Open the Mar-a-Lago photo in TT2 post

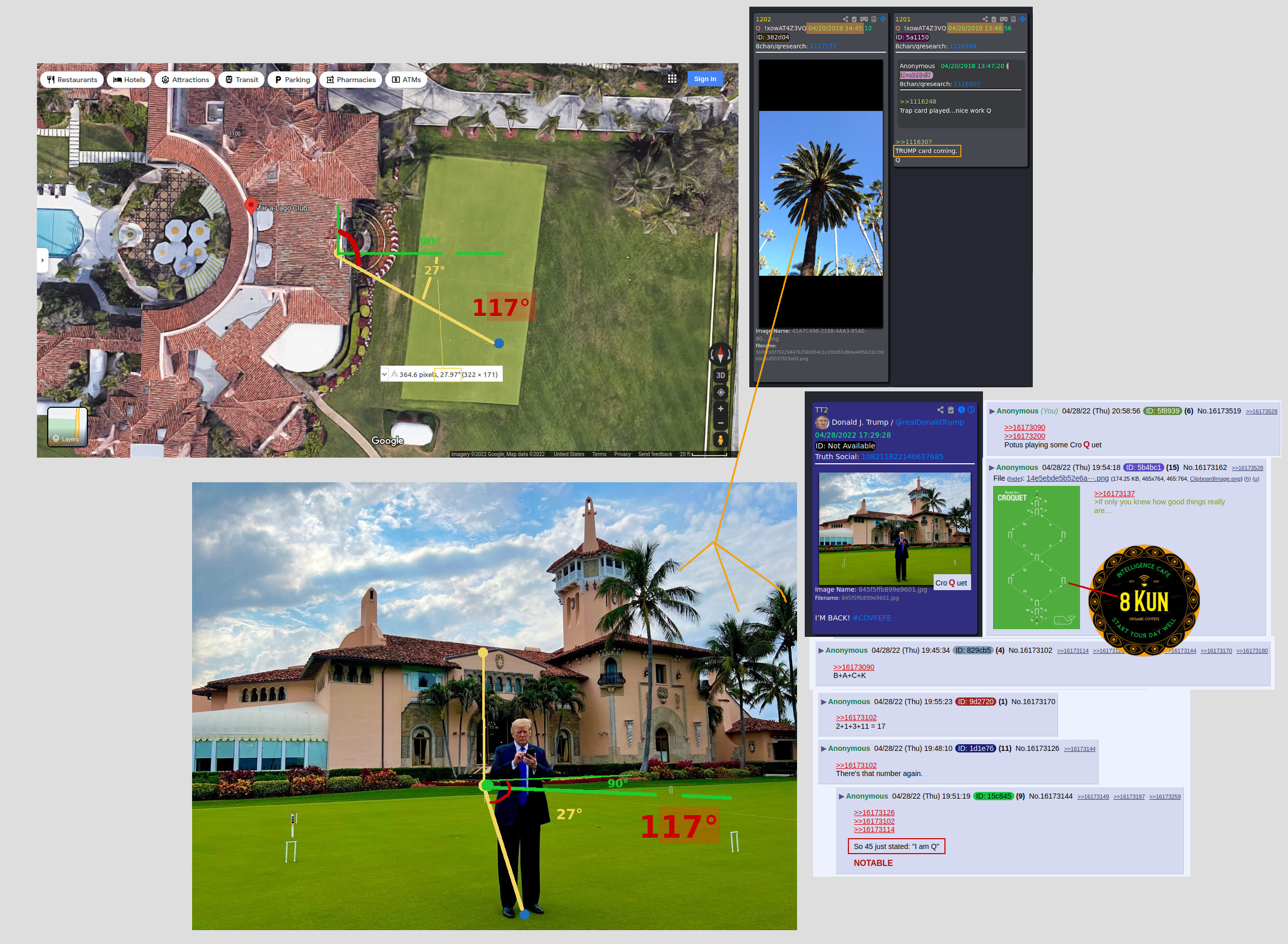(895, 528)
